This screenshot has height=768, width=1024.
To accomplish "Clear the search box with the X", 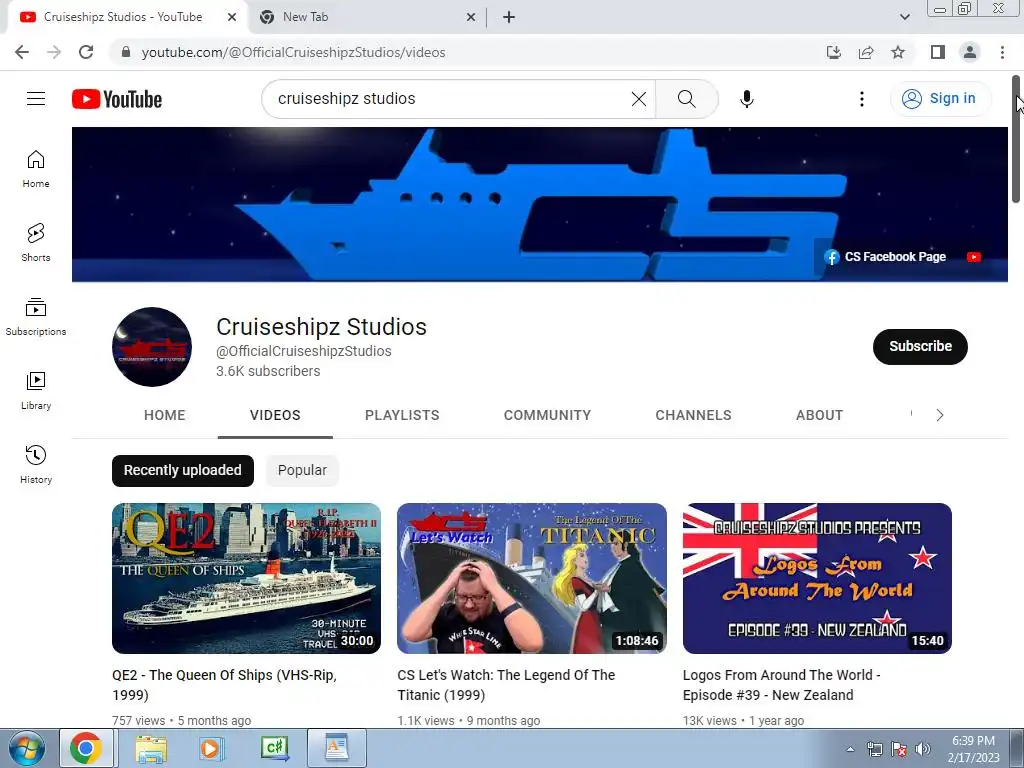I will (639, 99).
